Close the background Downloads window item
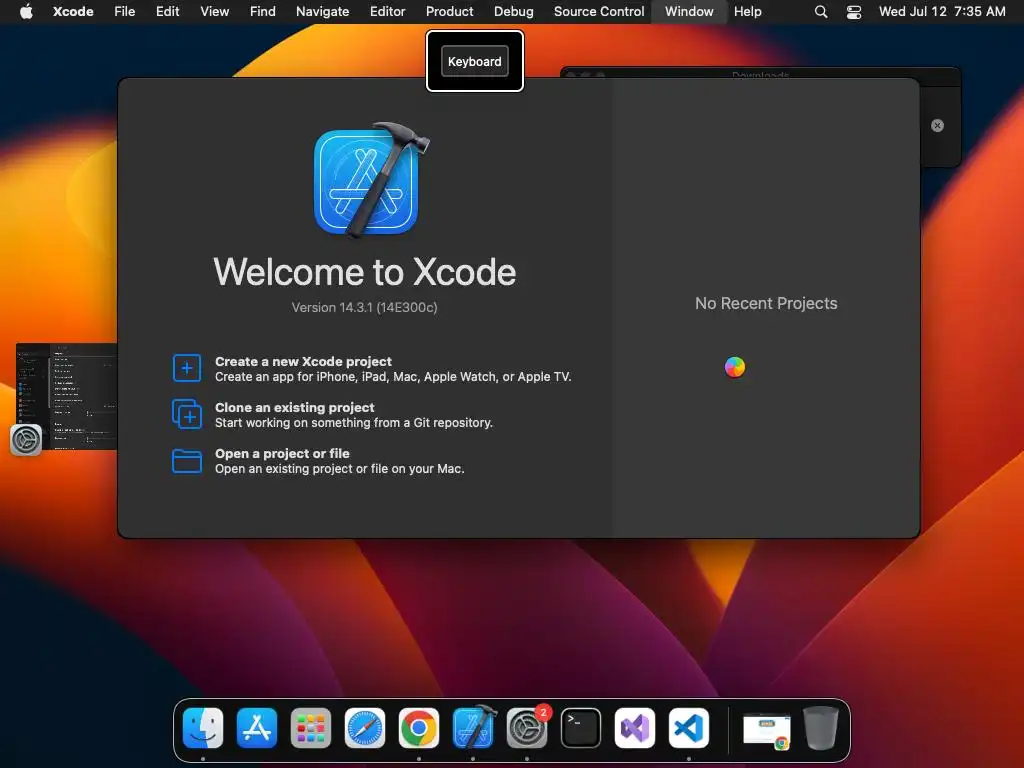 coord(937,125)
